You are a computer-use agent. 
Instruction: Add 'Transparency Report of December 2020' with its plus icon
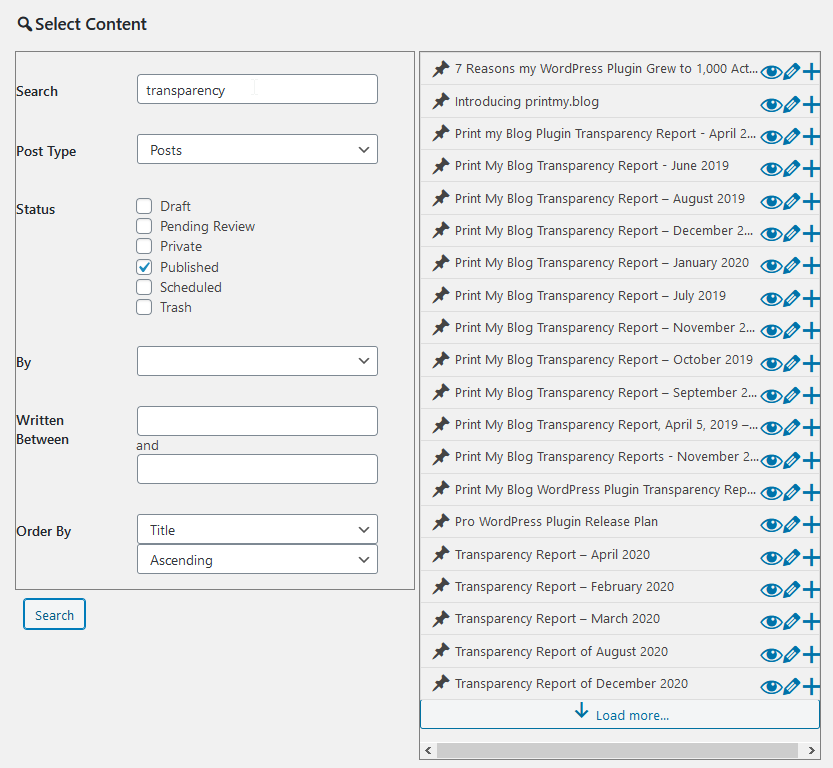coord(811,686)
